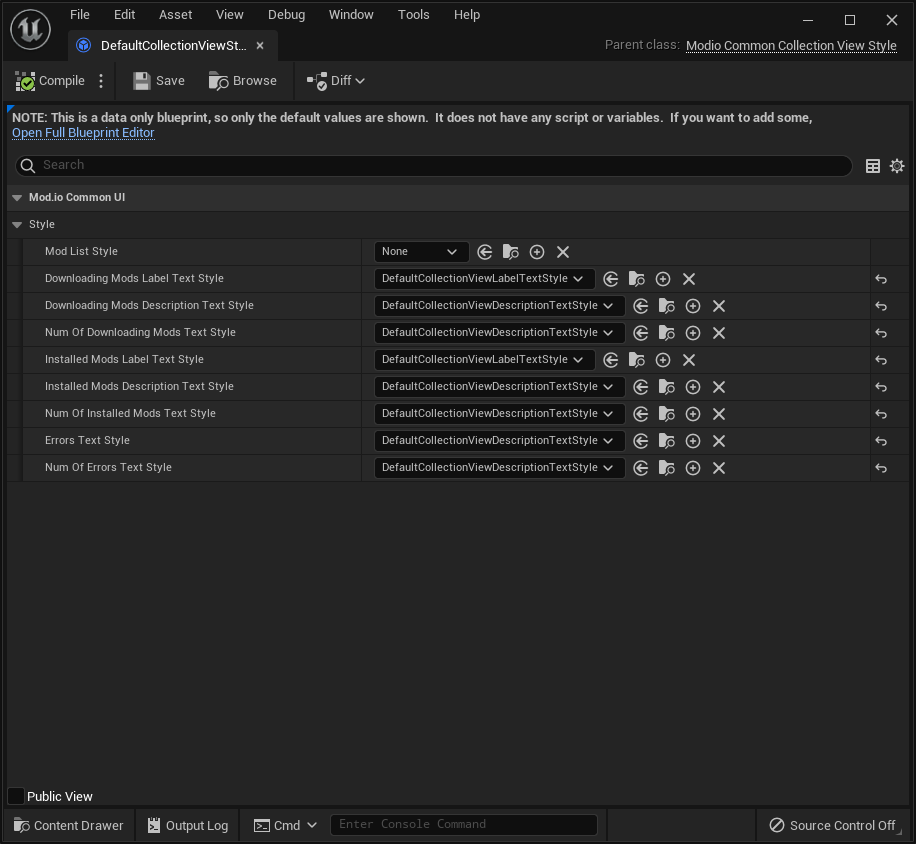
Task: Reset Num Of Errors Text Style to default
Action: tap(881, 468)
